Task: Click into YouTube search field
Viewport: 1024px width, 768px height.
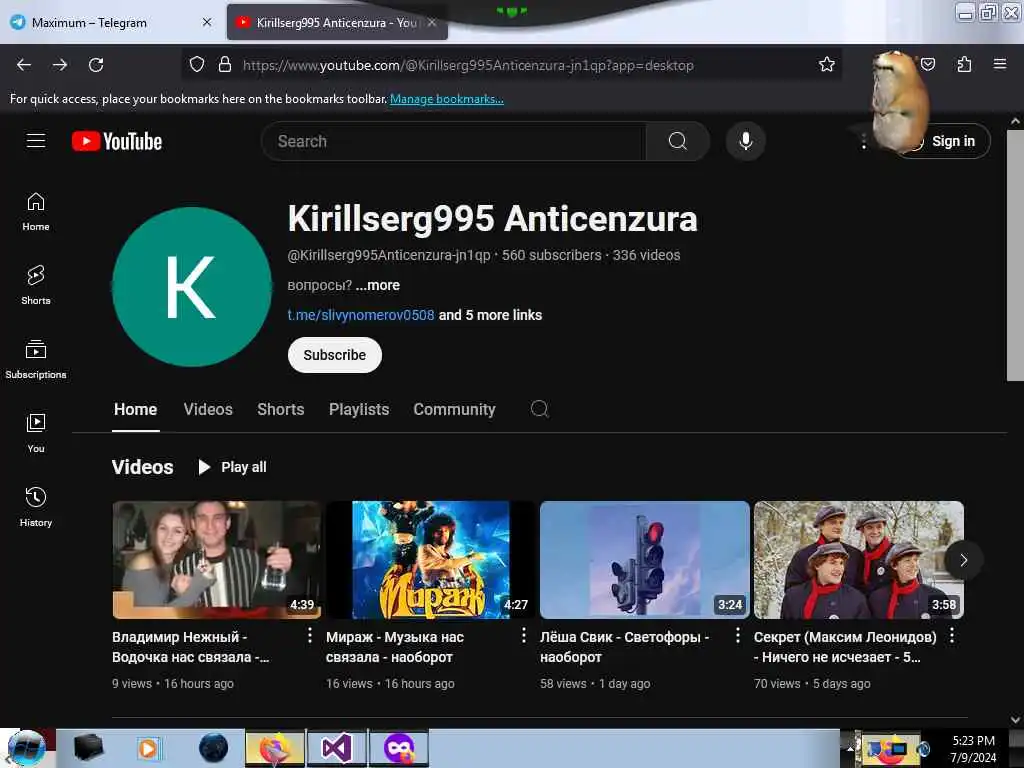Action: tap(453, 141)
